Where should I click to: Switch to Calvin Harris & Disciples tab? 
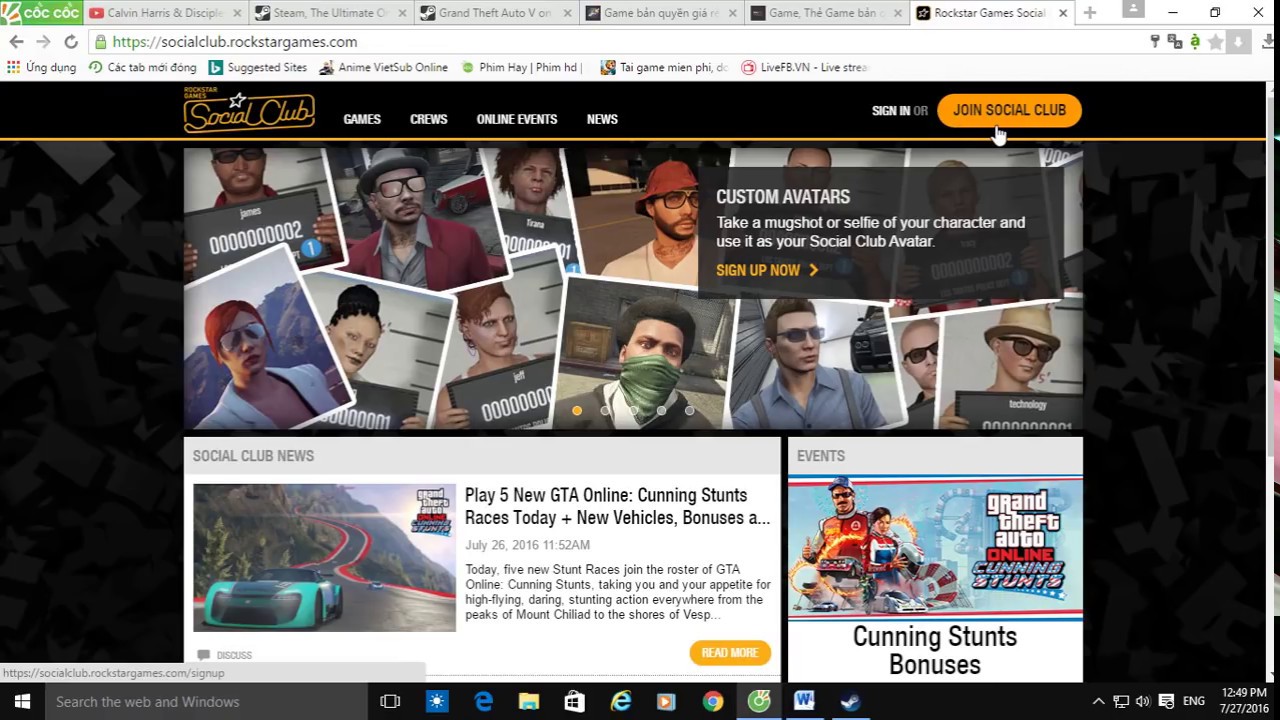pos(164,13)
